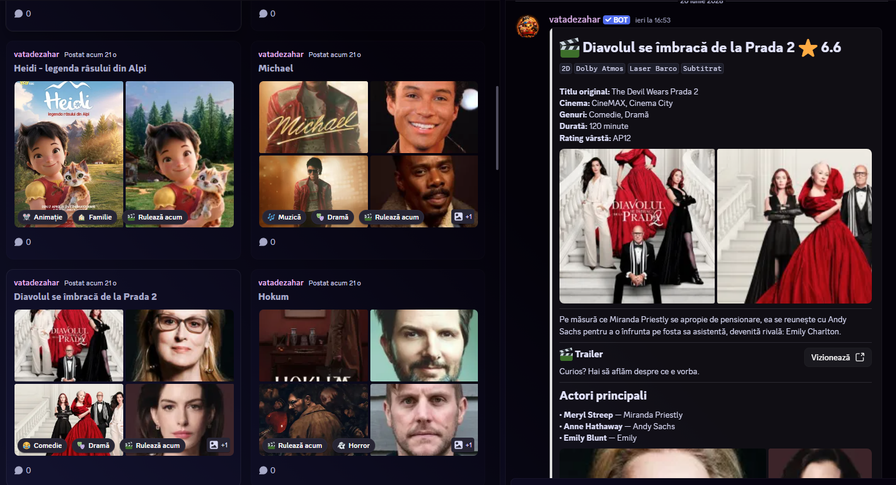Open the Hokum title room thumbnail
896x485 pixels.
pos(313,346)
